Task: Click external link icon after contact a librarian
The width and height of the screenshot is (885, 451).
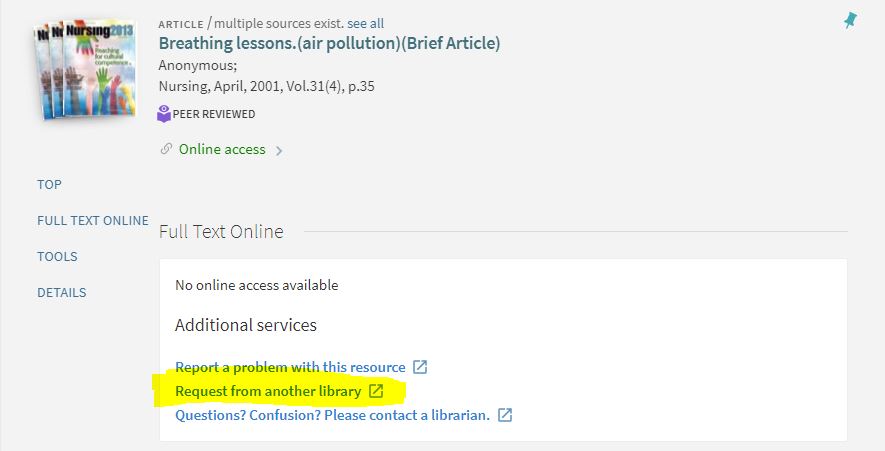Action: tap(505, 415)
